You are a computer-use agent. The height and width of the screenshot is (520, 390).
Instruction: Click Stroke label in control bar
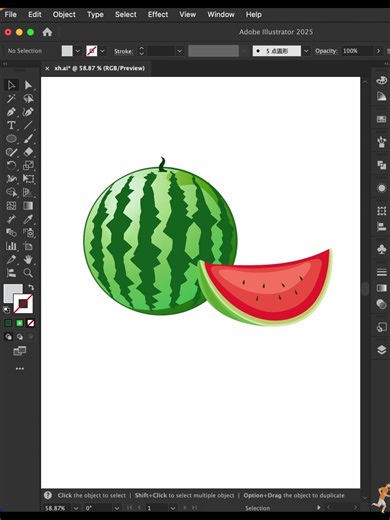[123, 51]
